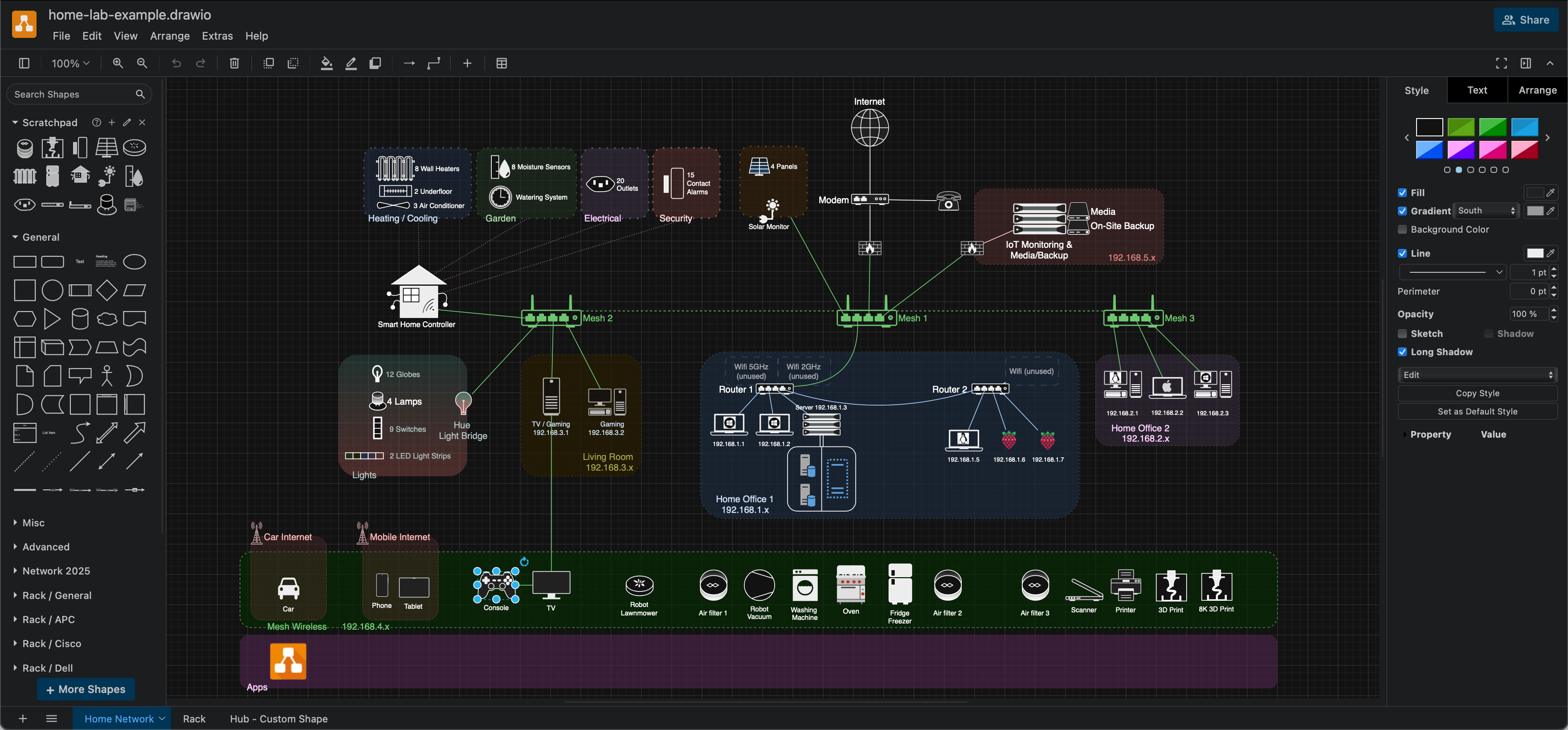This screenshot has height=730, width=1568.
Task: Click the Insert Table icon
Action: [502, 63]
